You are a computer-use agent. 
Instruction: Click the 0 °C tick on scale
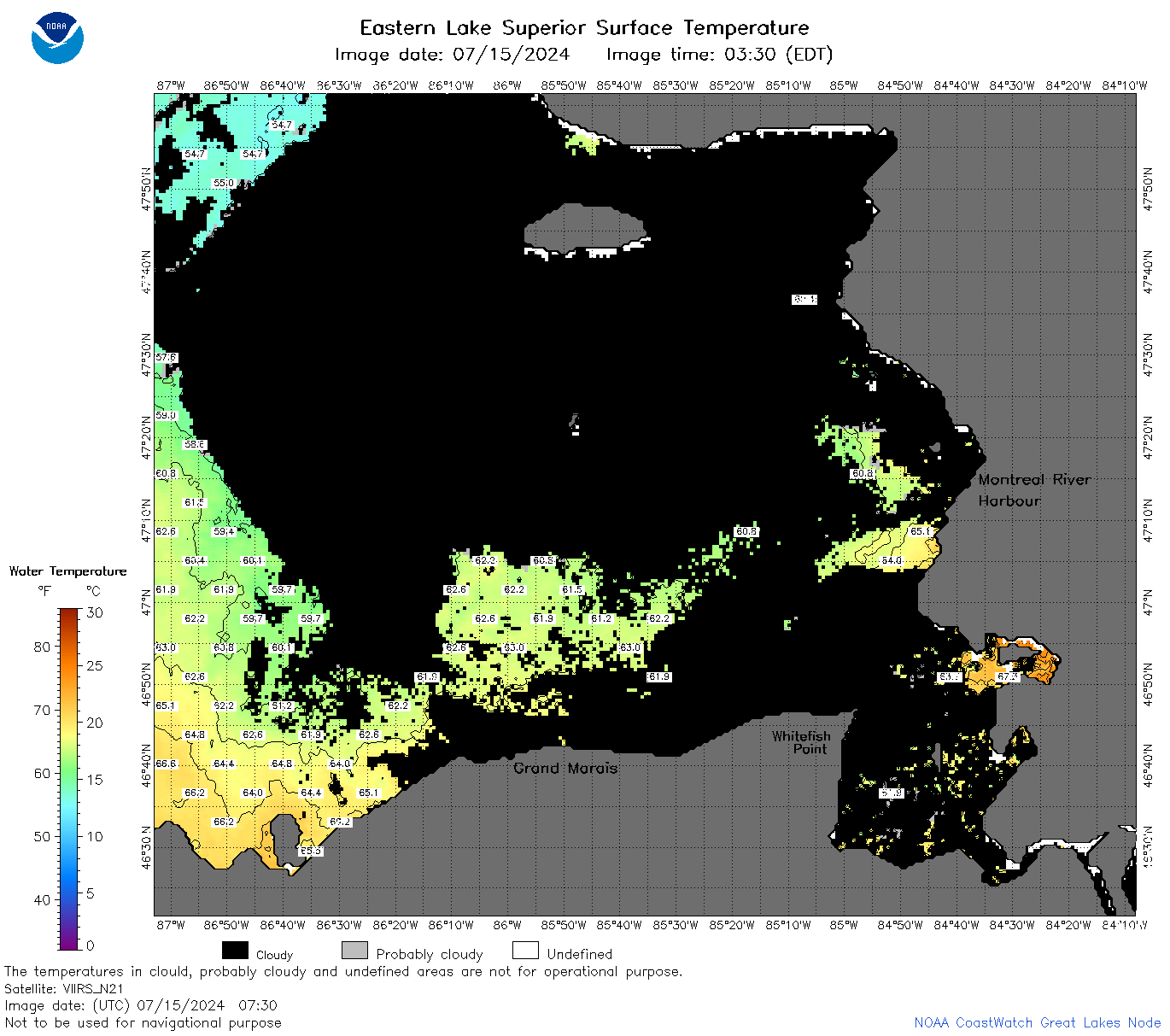(x=91, y=945)
